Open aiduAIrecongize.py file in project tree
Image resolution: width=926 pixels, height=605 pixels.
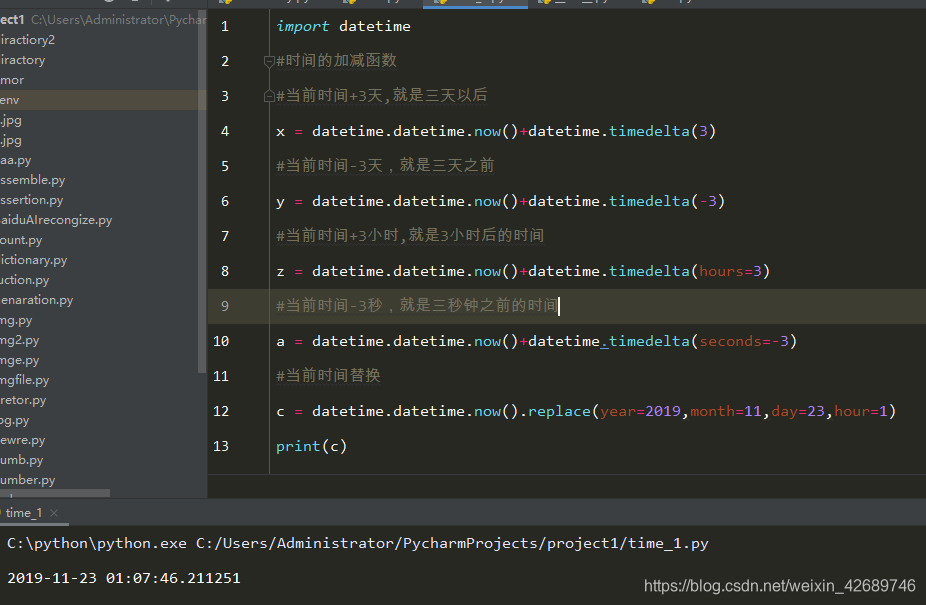coord(56,220)
